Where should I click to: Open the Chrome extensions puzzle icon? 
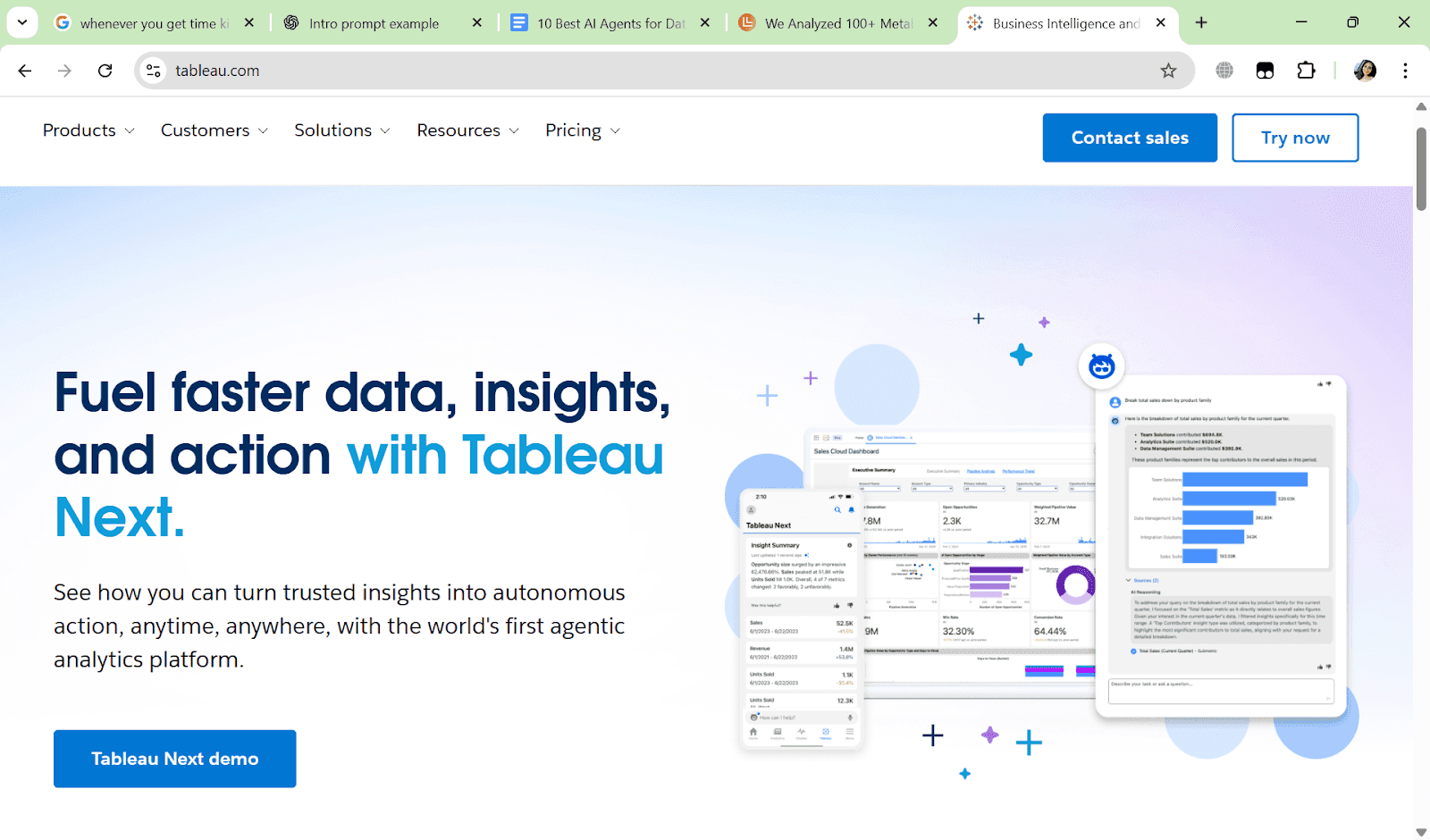[x=1306, y=70]
